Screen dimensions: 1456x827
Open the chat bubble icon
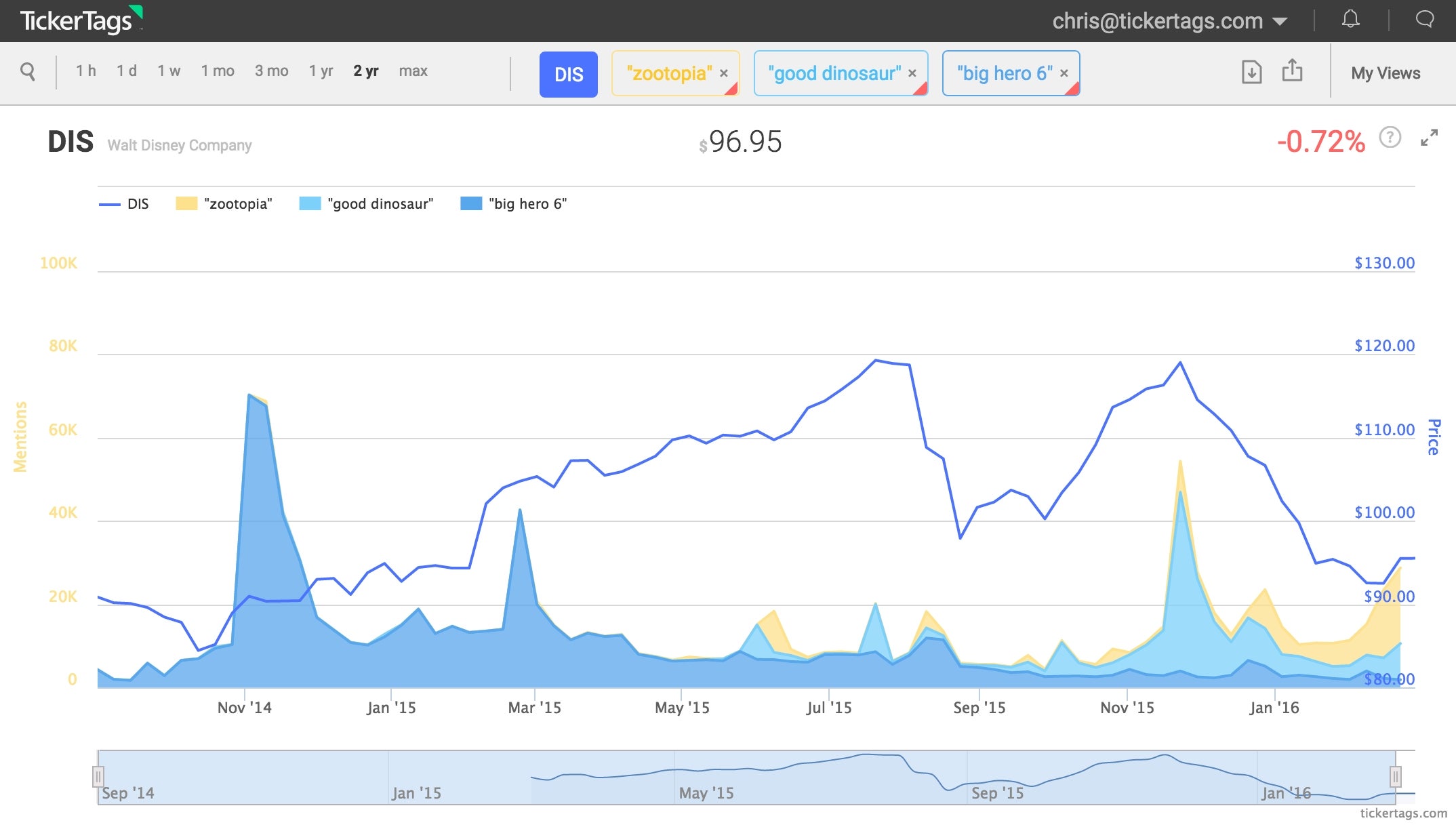pyautogui.click(x=1425, y=19)
